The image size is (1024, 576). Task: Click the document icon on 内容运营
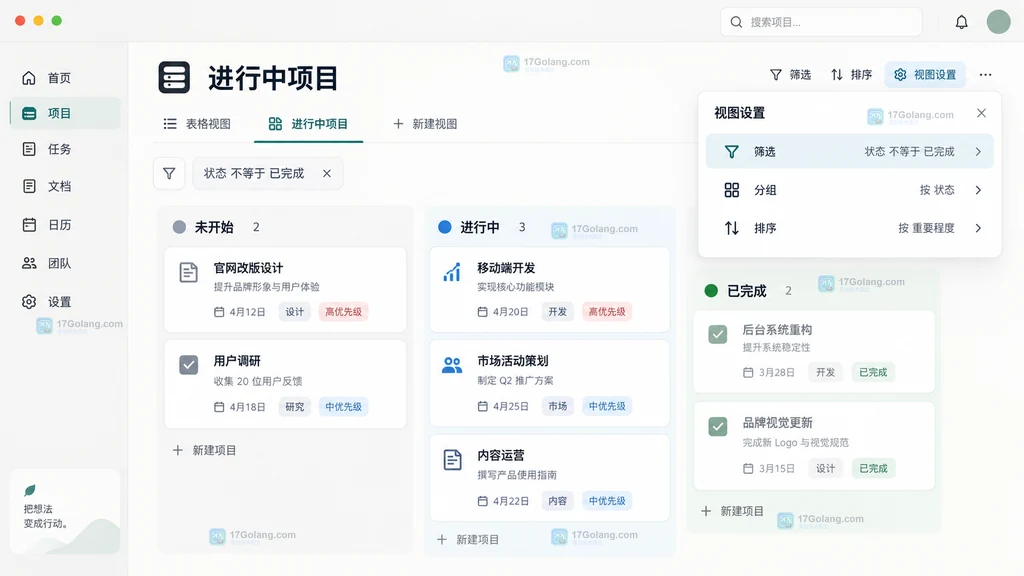[453, 460]
